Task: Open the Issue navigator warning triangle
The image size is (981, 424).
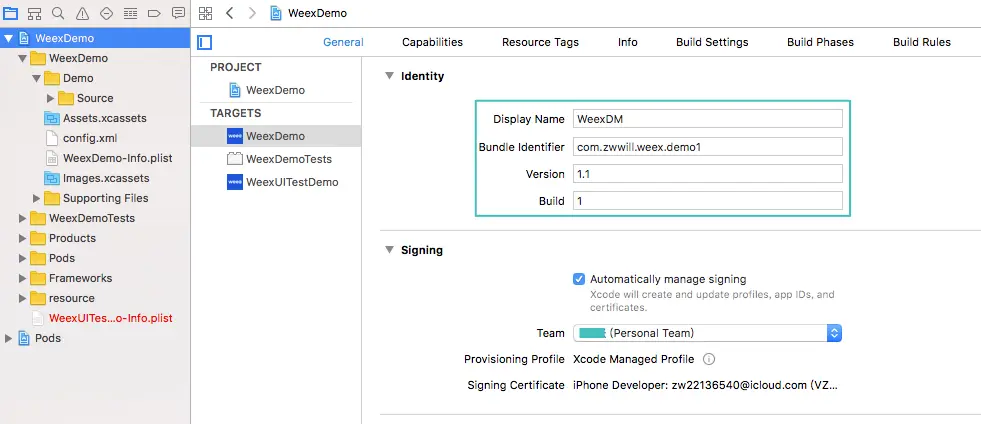Action: coord(82,13)
